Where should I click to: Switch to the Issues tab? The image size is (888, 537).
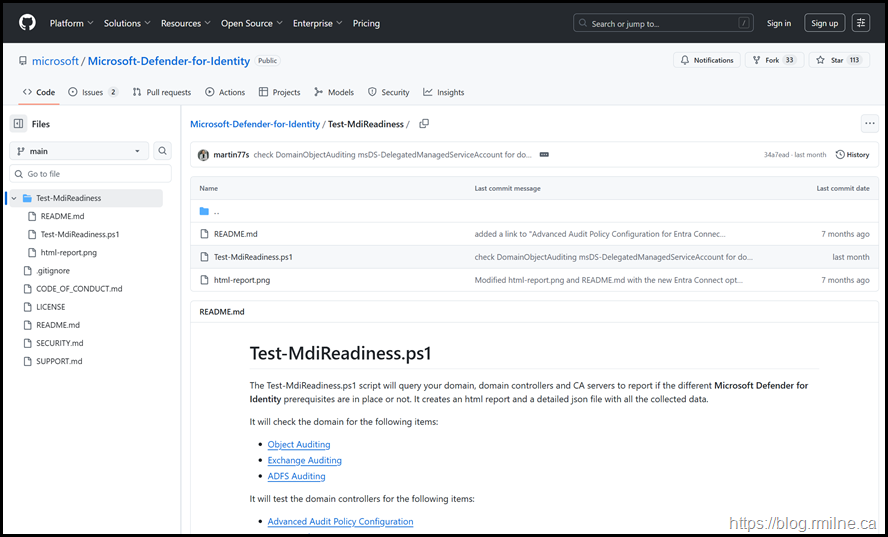pyautogui.click(x=92, y=92)
